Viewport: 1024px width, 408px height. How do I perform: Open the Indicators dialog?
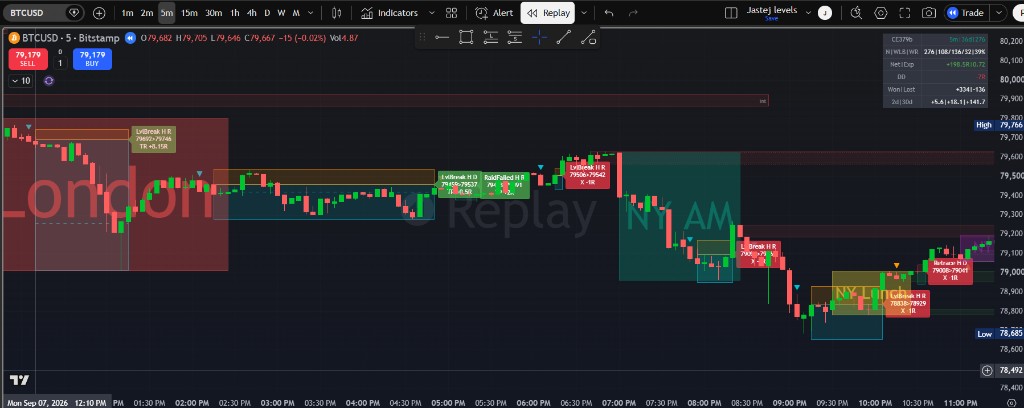[x=390, y=12]
